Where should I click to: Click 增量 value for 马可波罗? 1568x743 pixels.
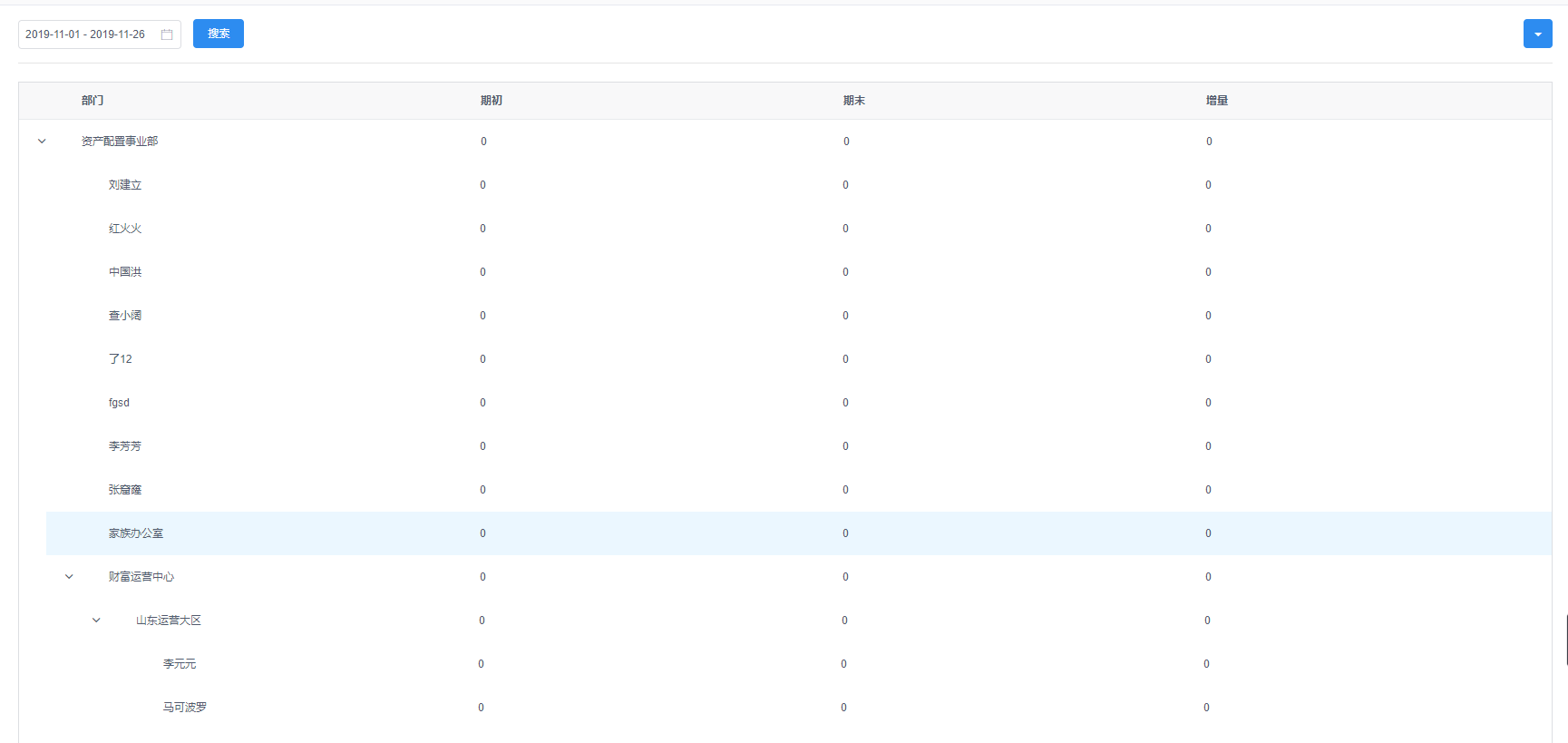click(x=1206, y=708)
